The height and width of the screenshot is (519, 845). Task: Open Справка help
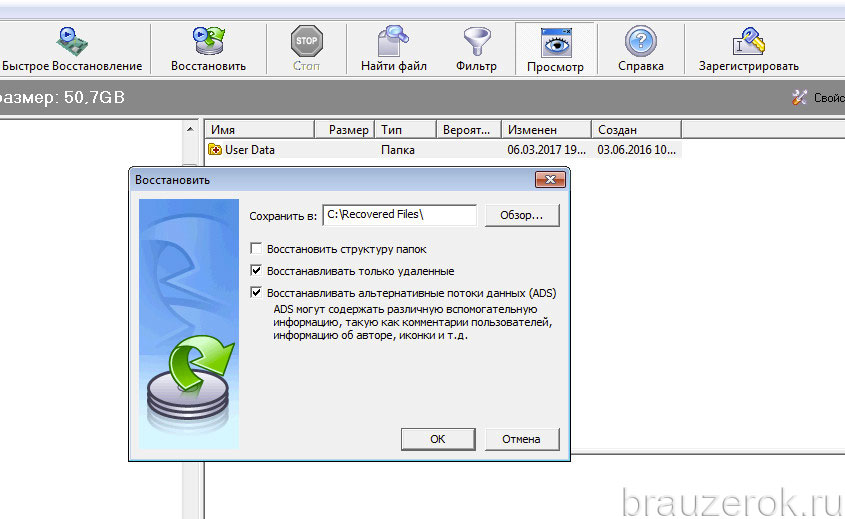click(x=641, y=50)
